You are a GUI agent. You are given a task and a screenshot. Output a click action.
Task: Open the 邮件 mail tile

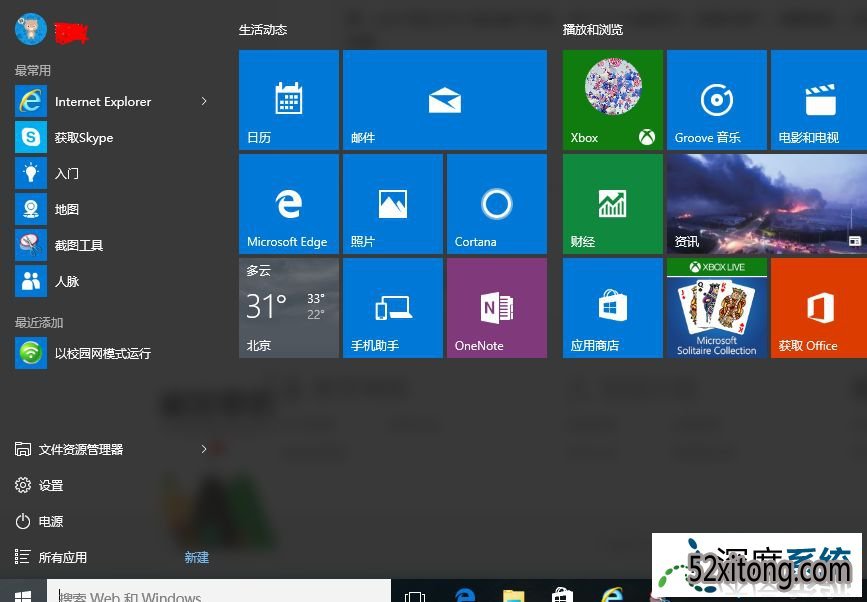(445, 100)
